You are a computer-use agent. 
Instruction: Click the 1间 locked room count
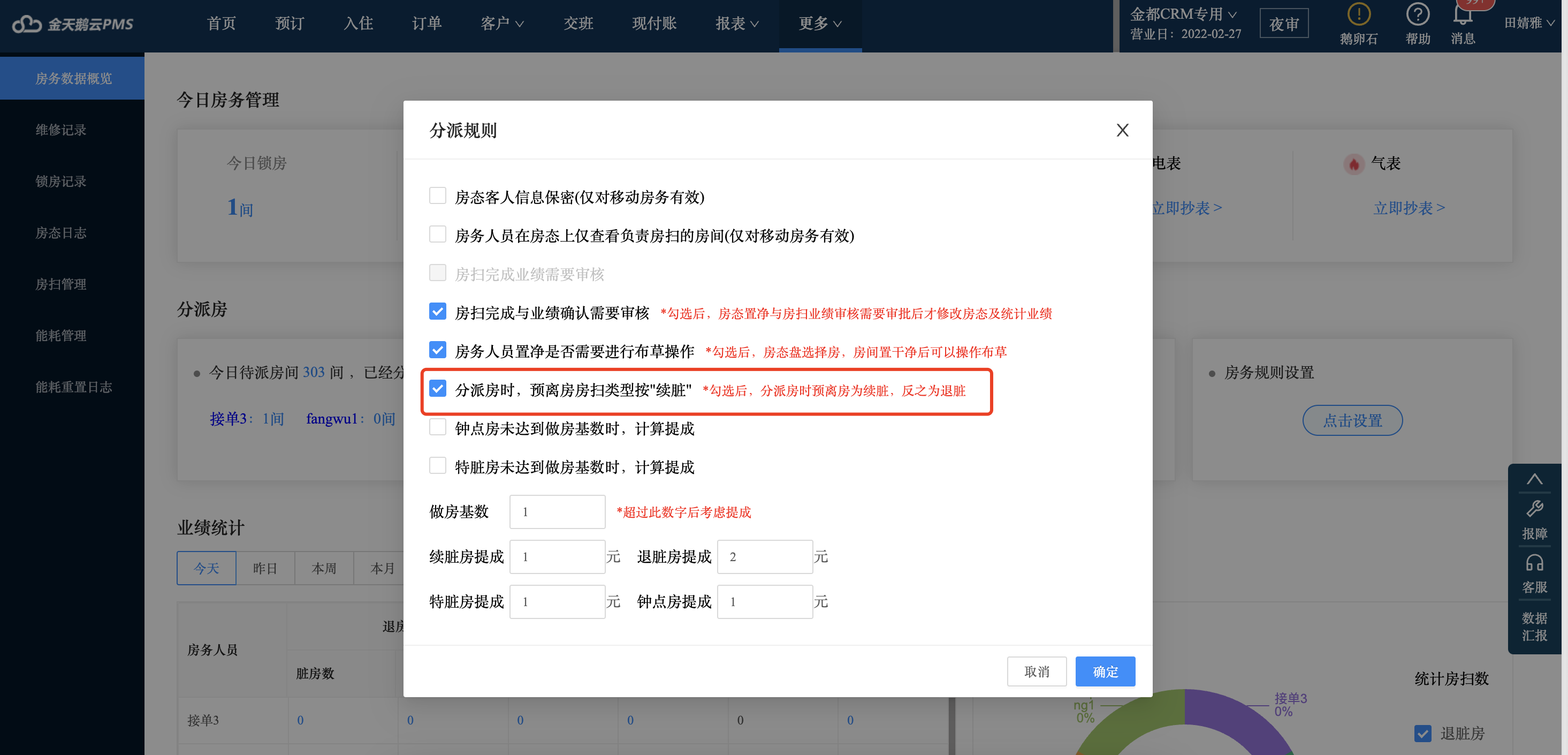240,208
